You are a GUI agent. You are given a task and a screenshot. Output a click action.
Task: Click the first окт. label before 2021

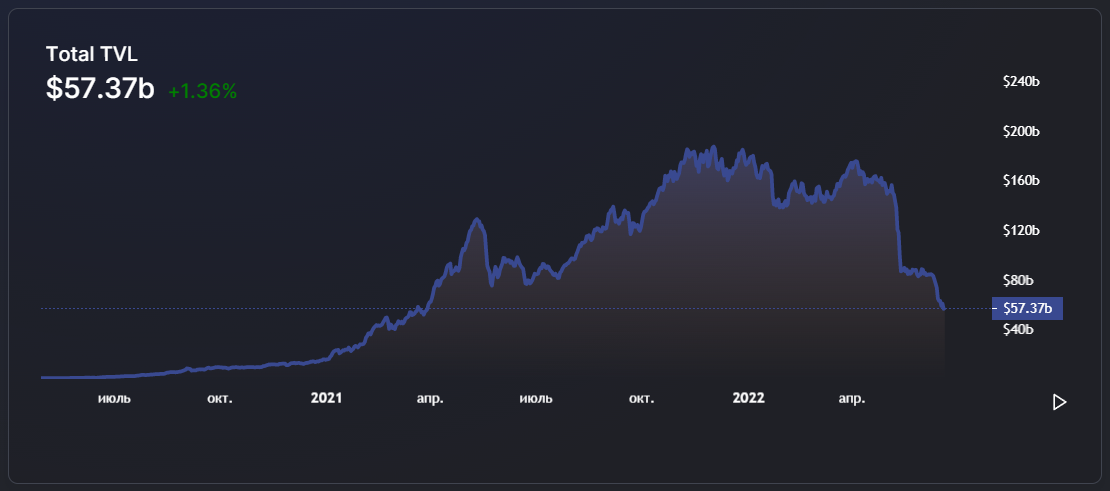(219, 399)
